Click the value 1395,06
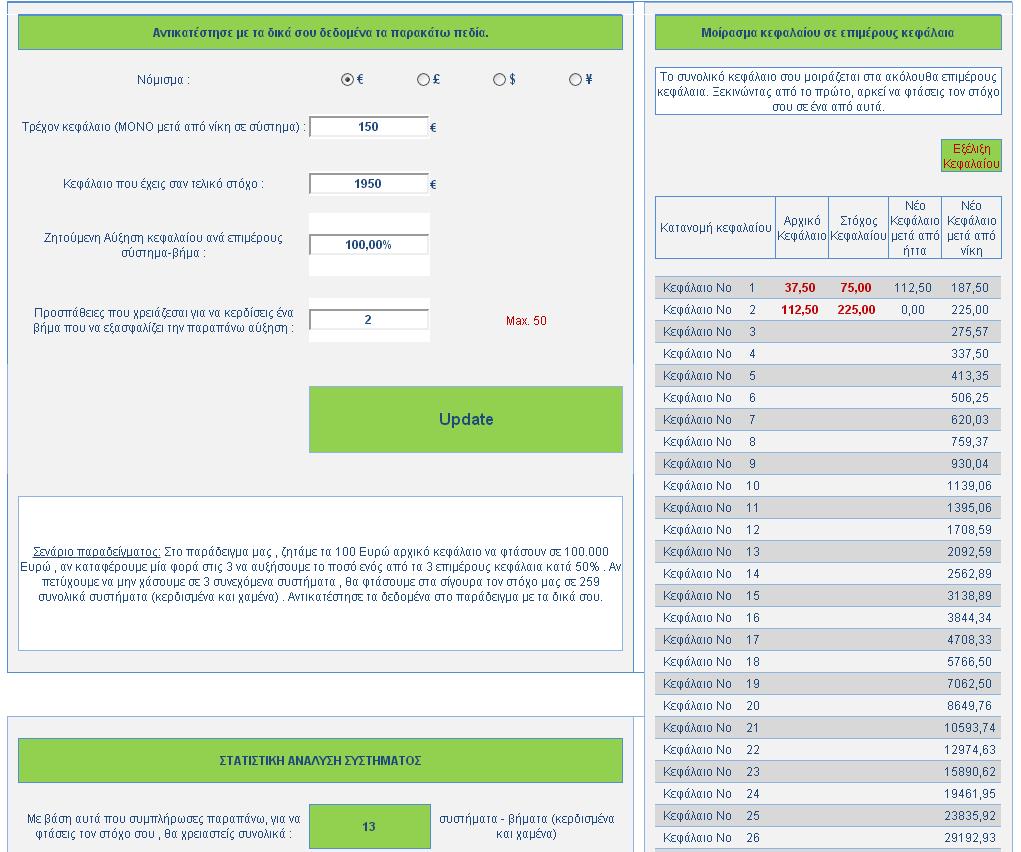Viewport: 1021px width, 852px height. tap(969, 508)
